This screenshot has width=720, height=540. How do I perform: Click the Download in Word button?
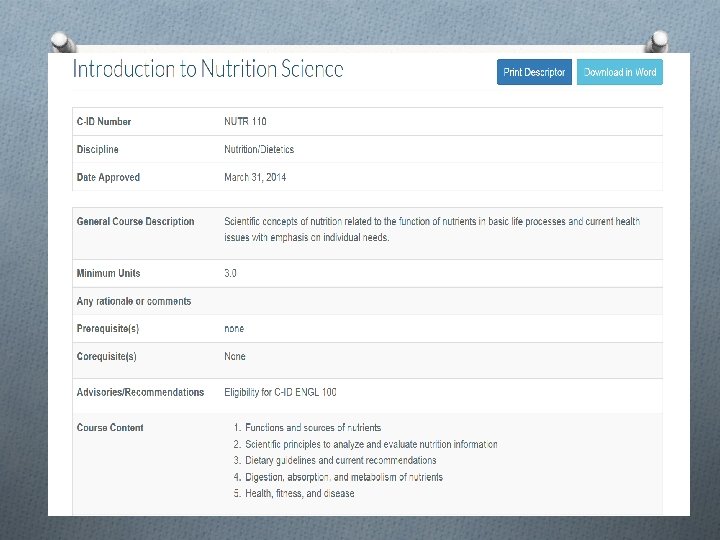(x=619, y=72)
